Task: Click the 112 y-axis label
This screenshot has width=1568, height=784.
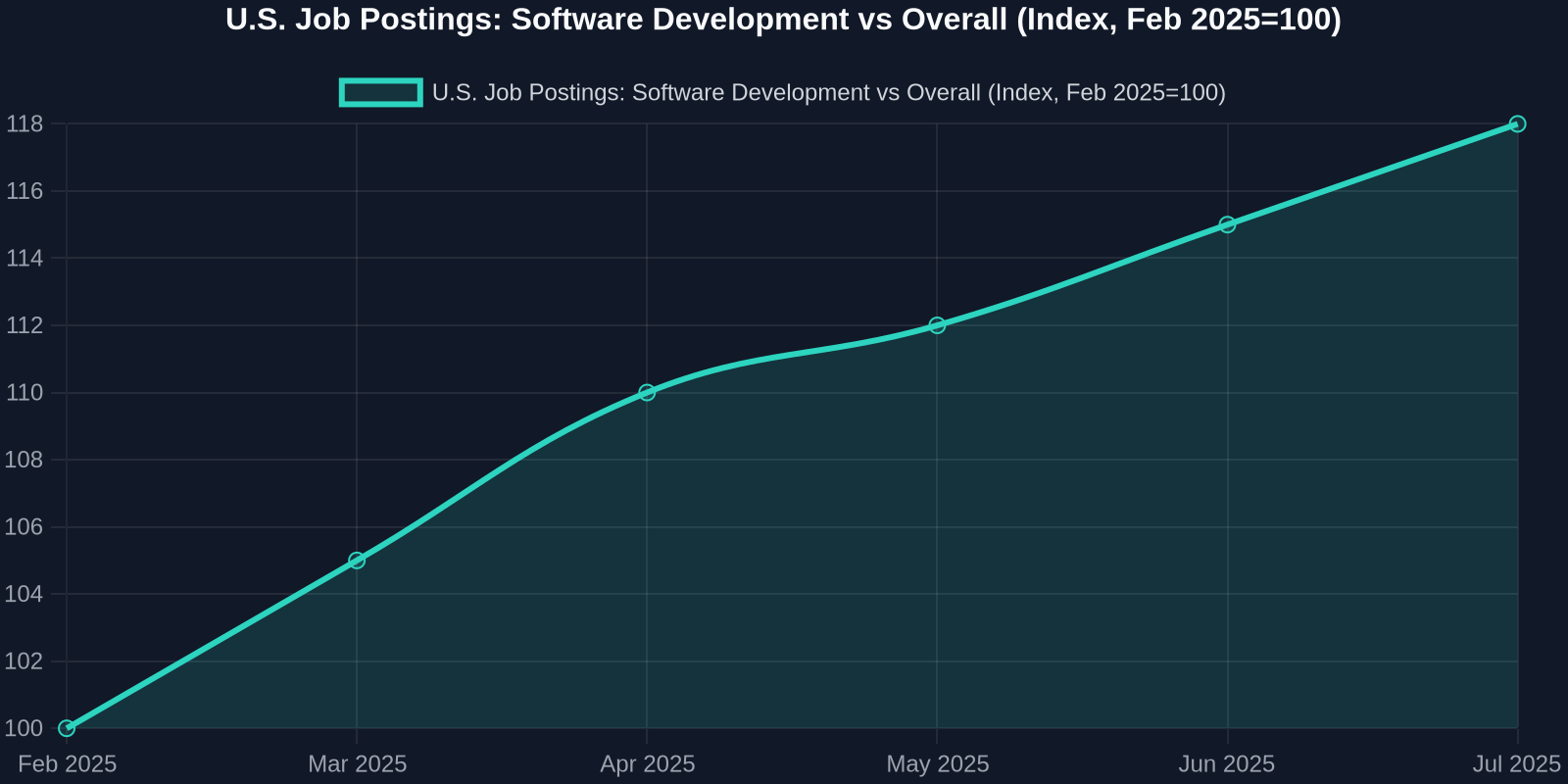Action: pyautogui.click(x=24, y=325)
